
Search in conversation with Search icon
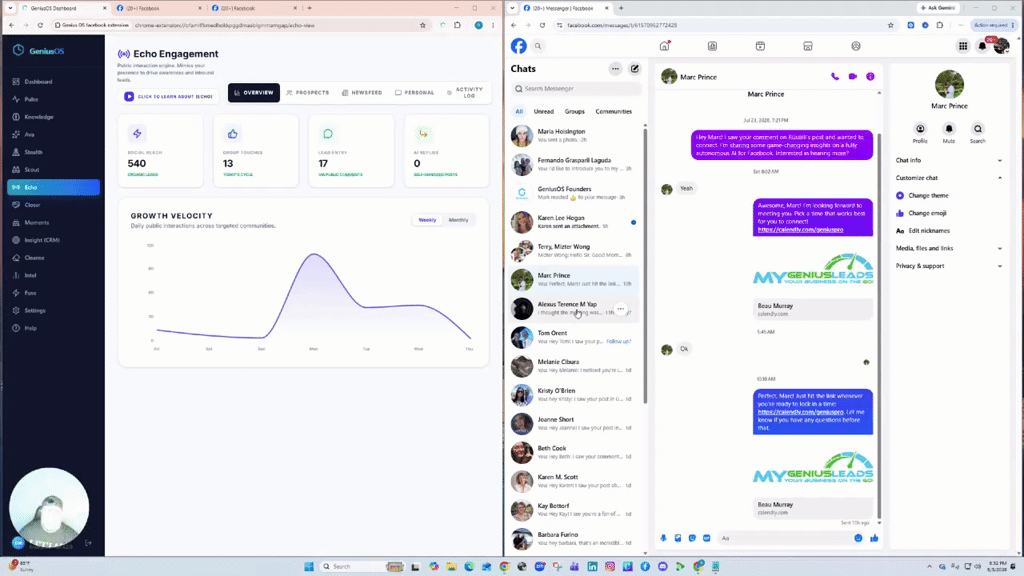[978, 129]
